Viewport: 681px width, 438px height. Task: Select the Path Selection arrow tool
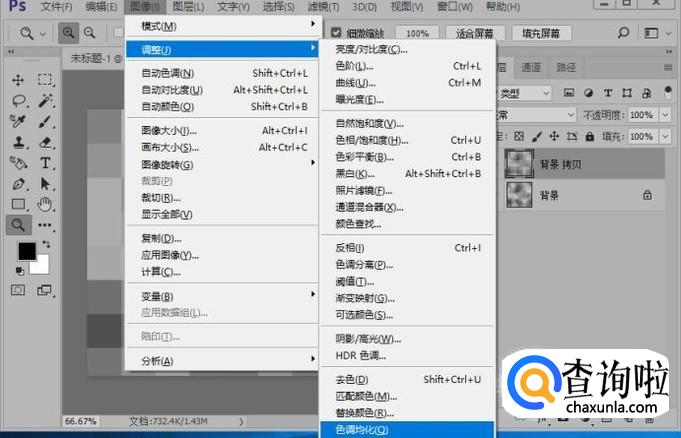click(x=45, y=183)
